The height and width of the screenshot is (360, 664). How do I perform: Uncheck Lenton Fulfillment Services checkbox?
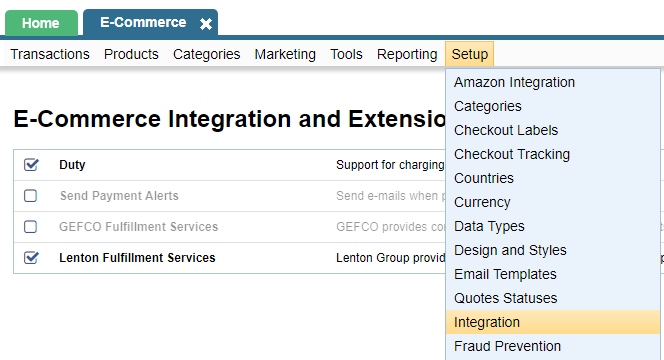31,258
